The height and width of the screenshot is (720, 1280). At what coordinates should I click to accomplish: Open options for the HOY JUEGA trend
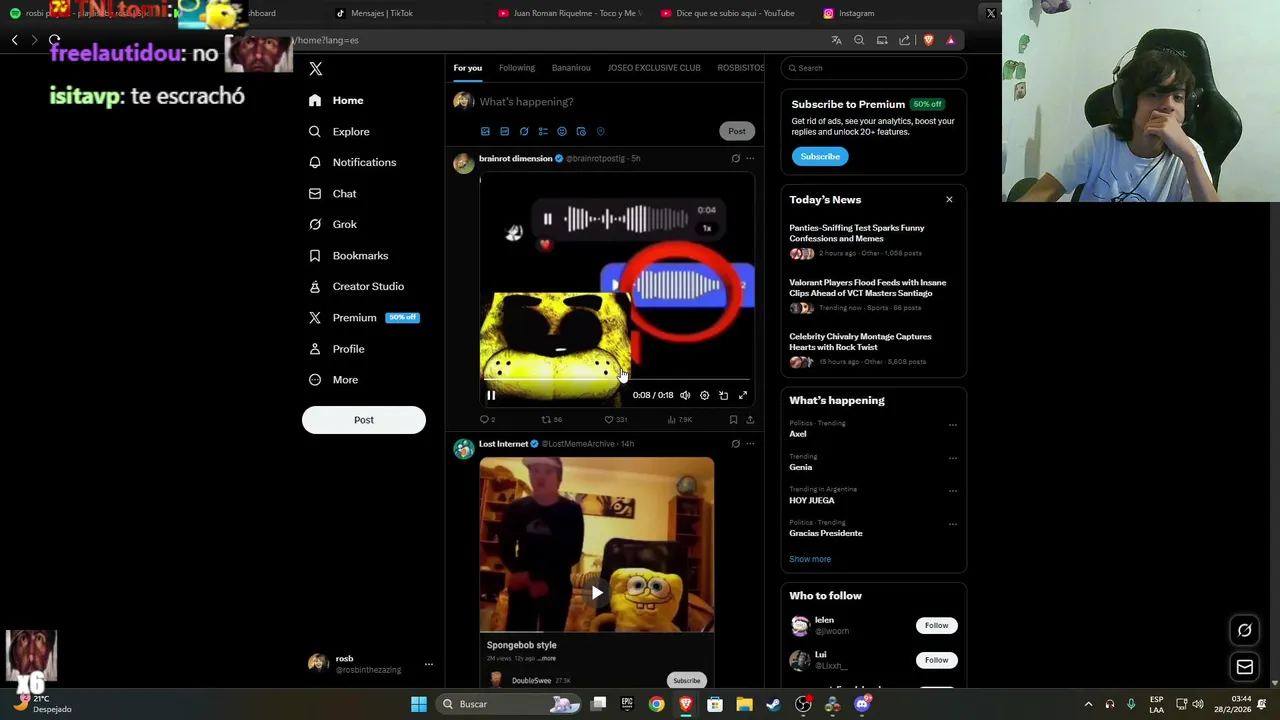(x=952, y=491)
